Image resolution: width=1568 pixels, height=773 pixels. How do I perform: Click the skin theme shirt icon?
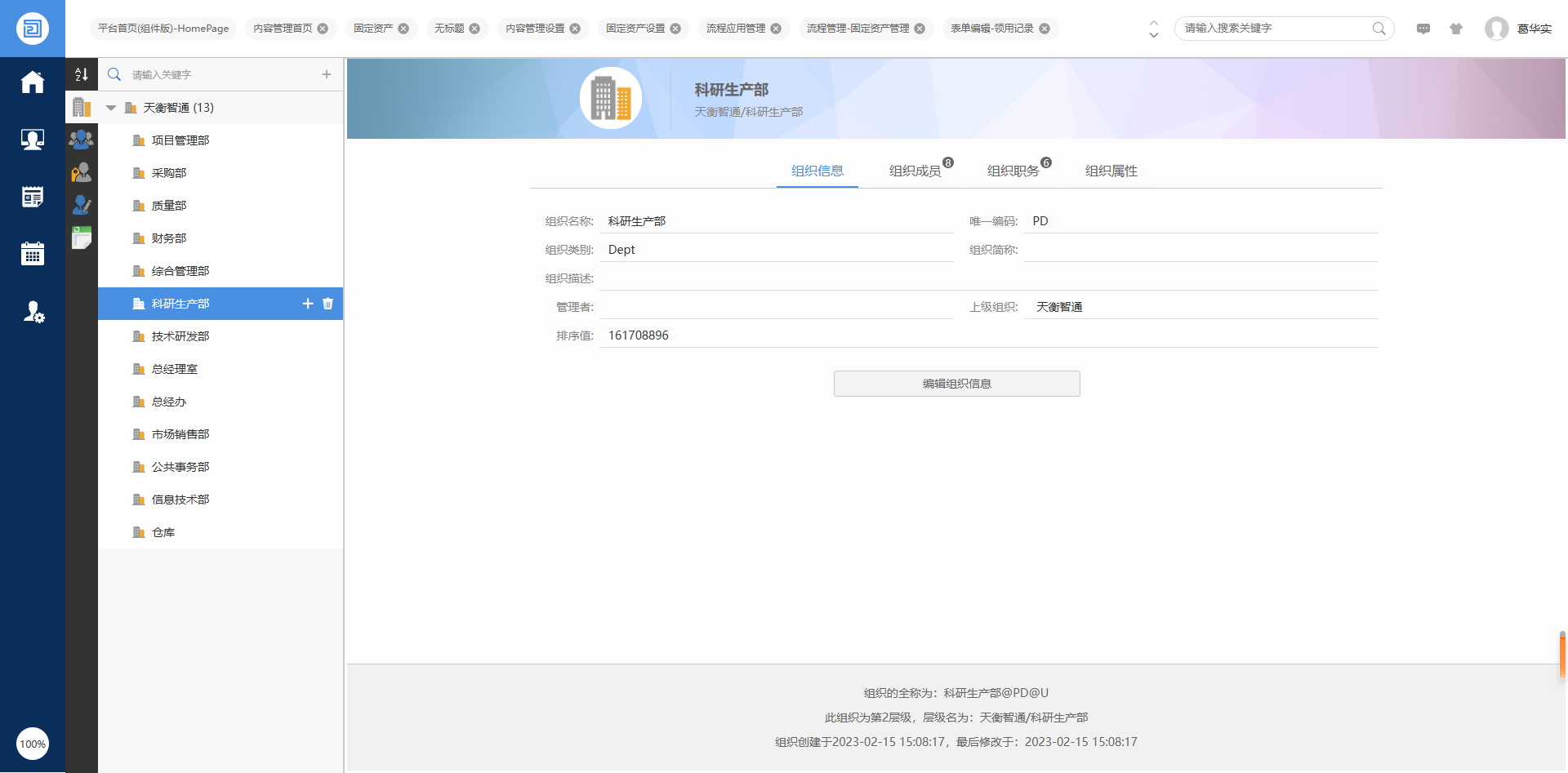1456,29
